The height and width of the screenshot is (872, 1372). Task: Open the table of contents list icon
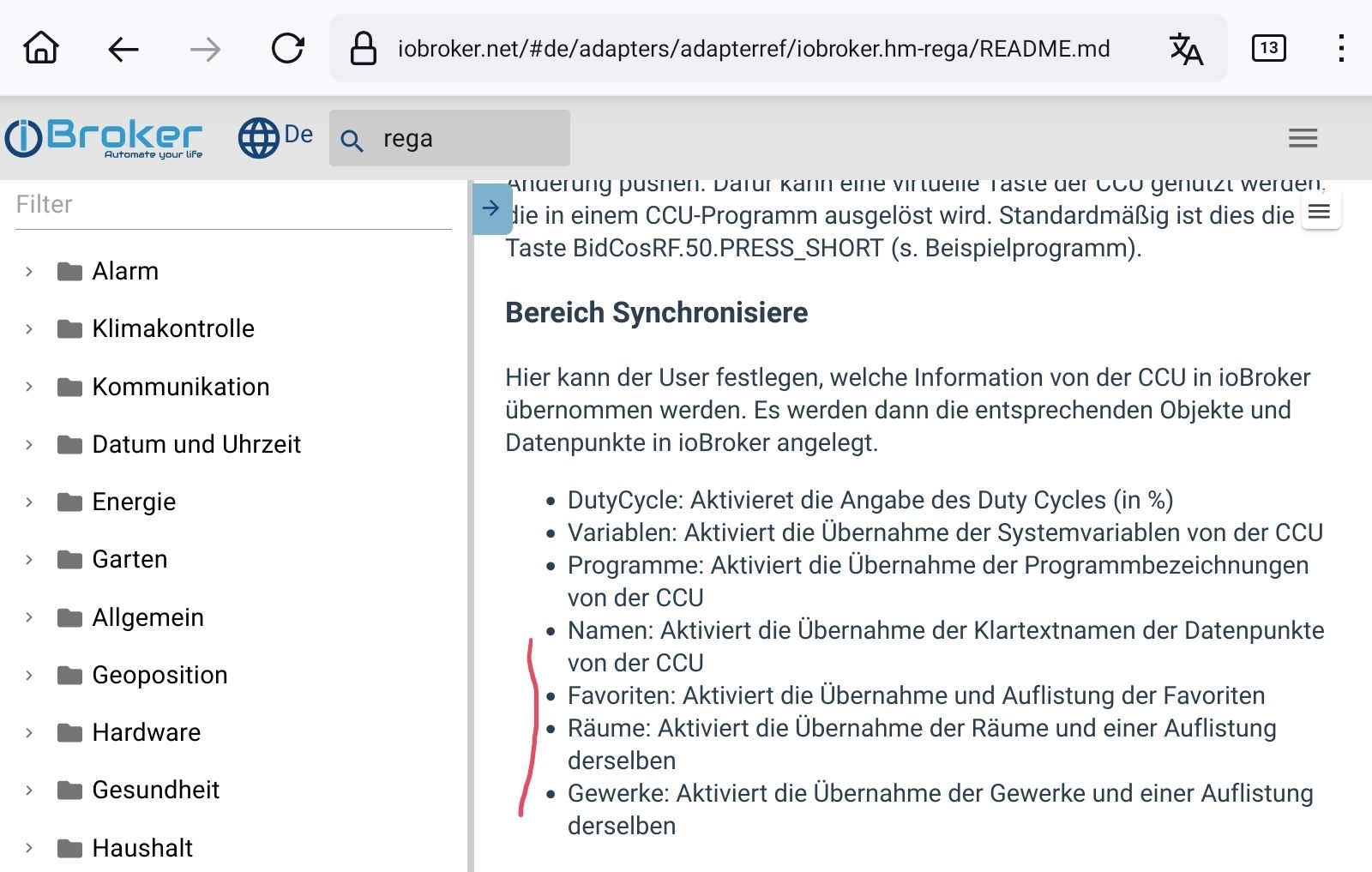pyautogui.click(x=1320, y=211)
